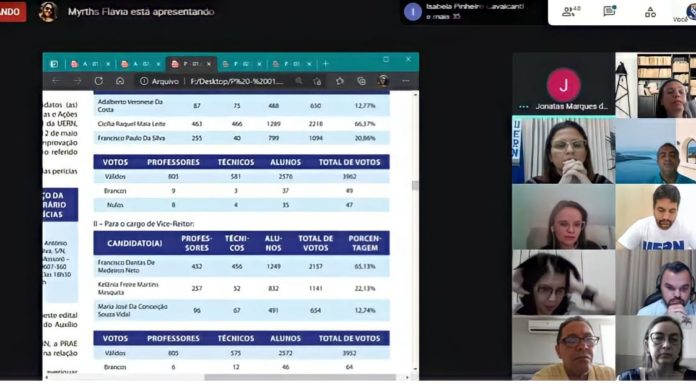Switch to the fourth browser tab

pos(242,64)
